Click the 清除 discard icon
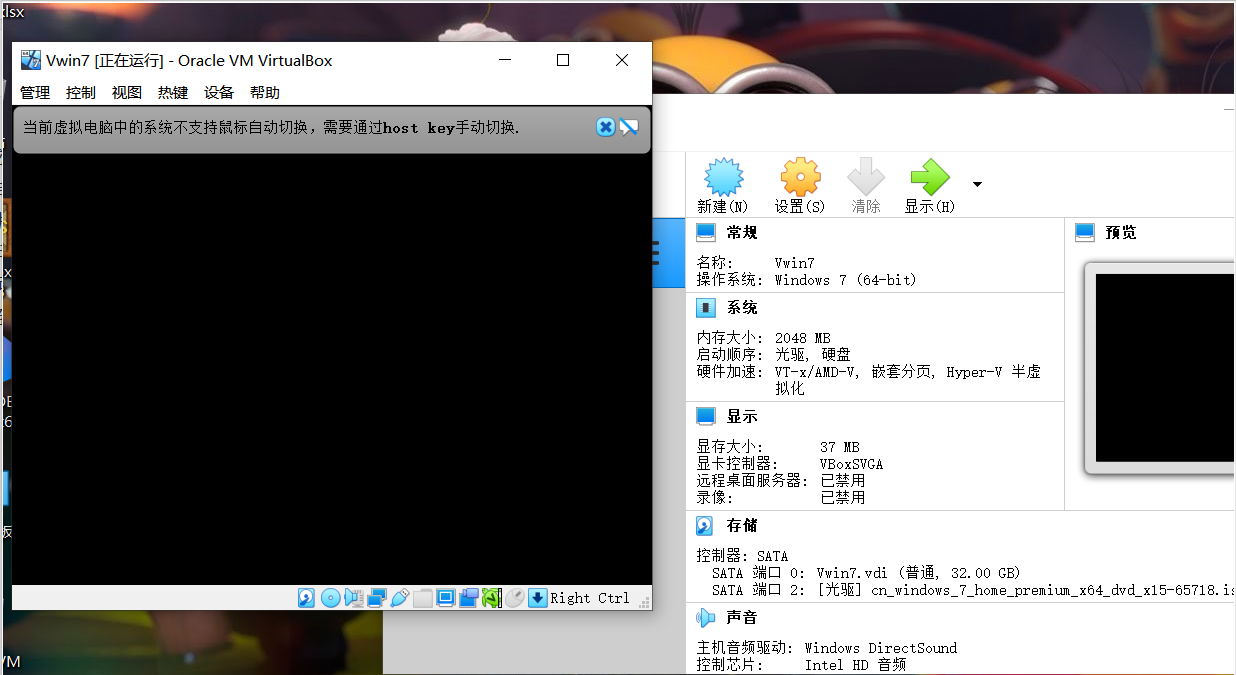The width and height of the screenshot is (1236, 675). 865,185
